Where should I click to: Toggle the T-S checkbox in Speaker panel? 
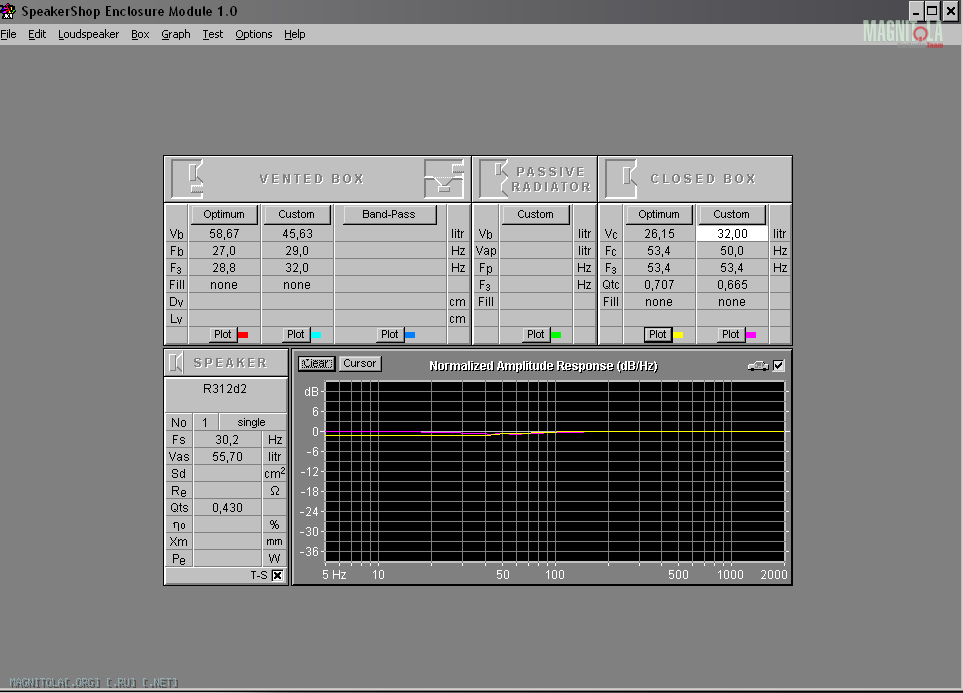278,575
